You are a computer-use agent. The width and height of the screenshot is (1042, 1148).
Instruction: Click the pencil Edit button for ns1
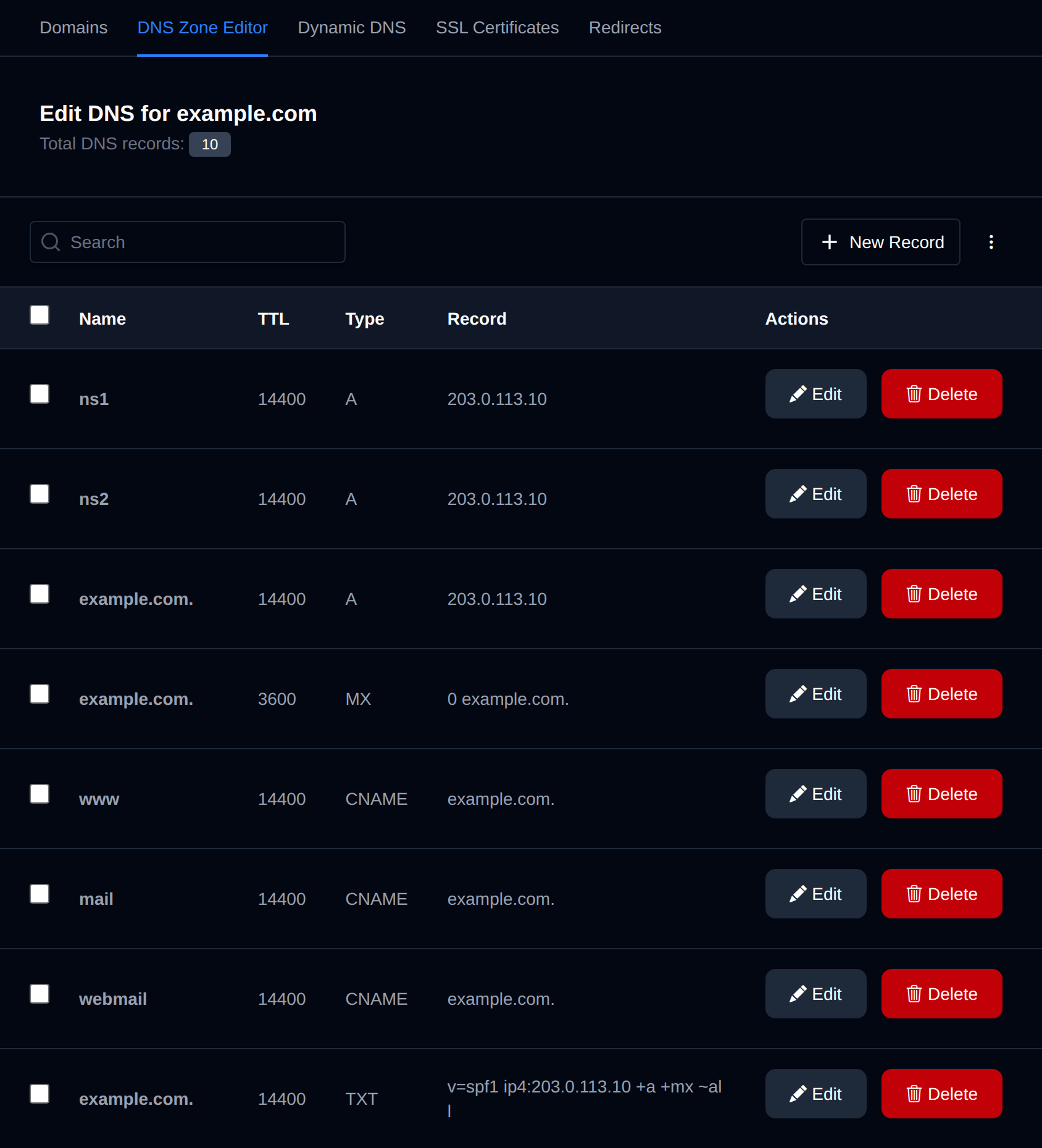pos(815,394)
